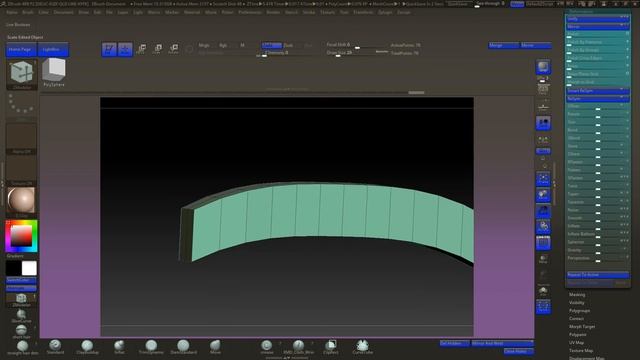This screenshot has width=640, height=360.
Task: Toggle Edit mode button
Action: pyautogui.click(x=109, y=49)
